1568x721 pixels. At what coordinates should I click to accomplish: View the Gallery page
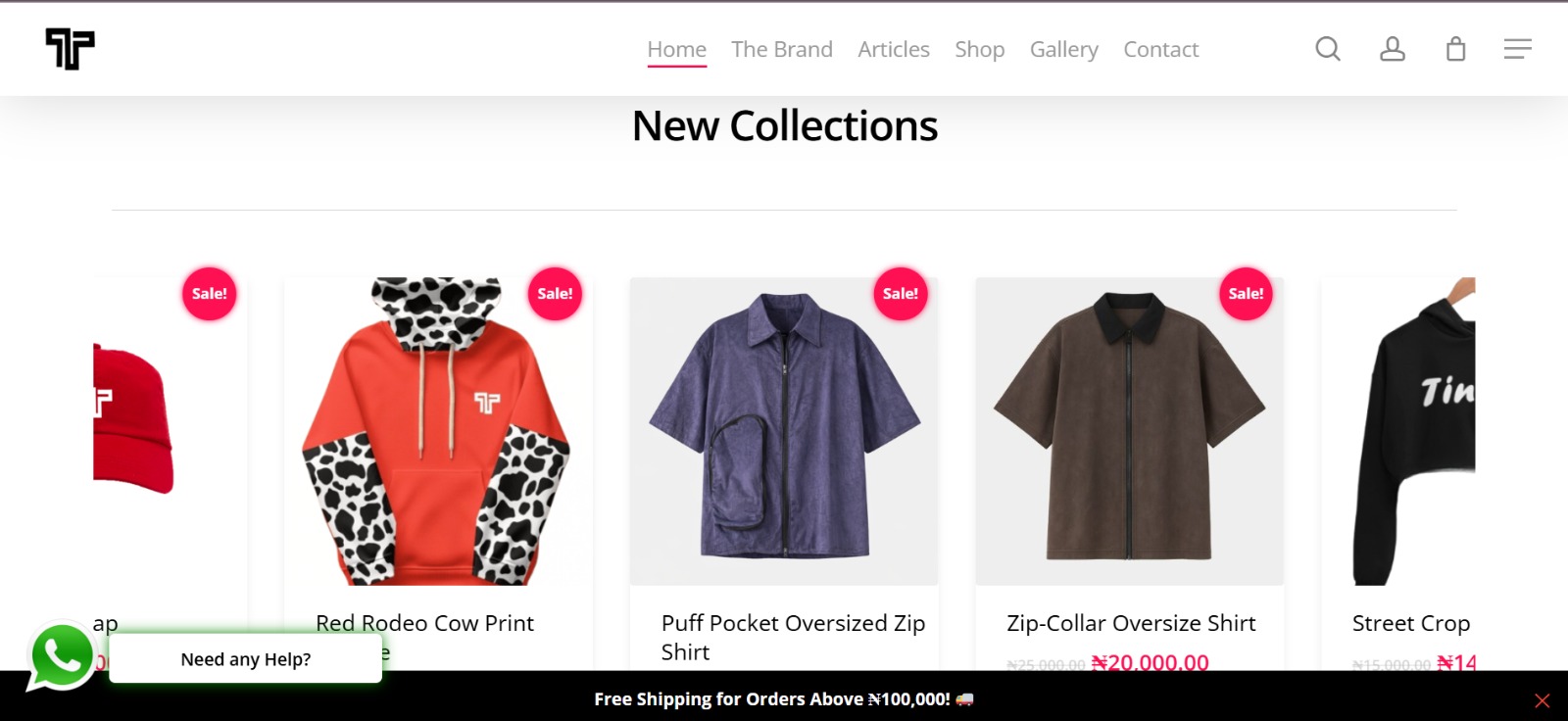click(x=1064, y=49)
